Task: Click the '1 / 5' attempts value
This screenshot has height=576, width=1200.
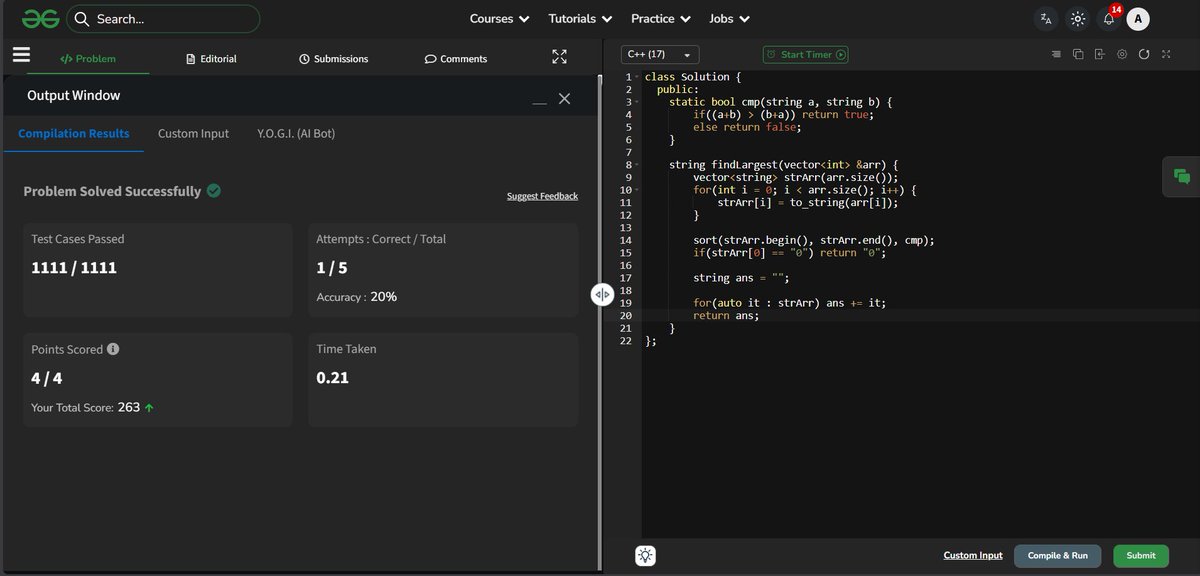Action: (x=333, y=268)
